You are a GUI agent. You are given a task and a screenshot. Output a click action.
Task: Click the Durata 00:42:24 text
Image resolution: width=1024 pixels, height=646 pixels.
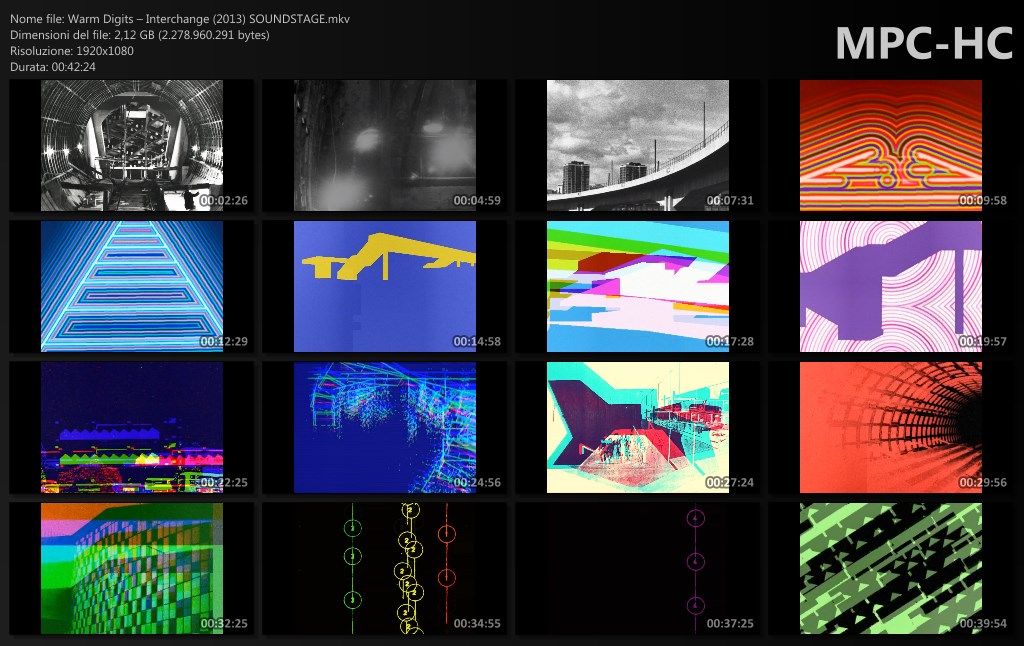pos(53,66)
